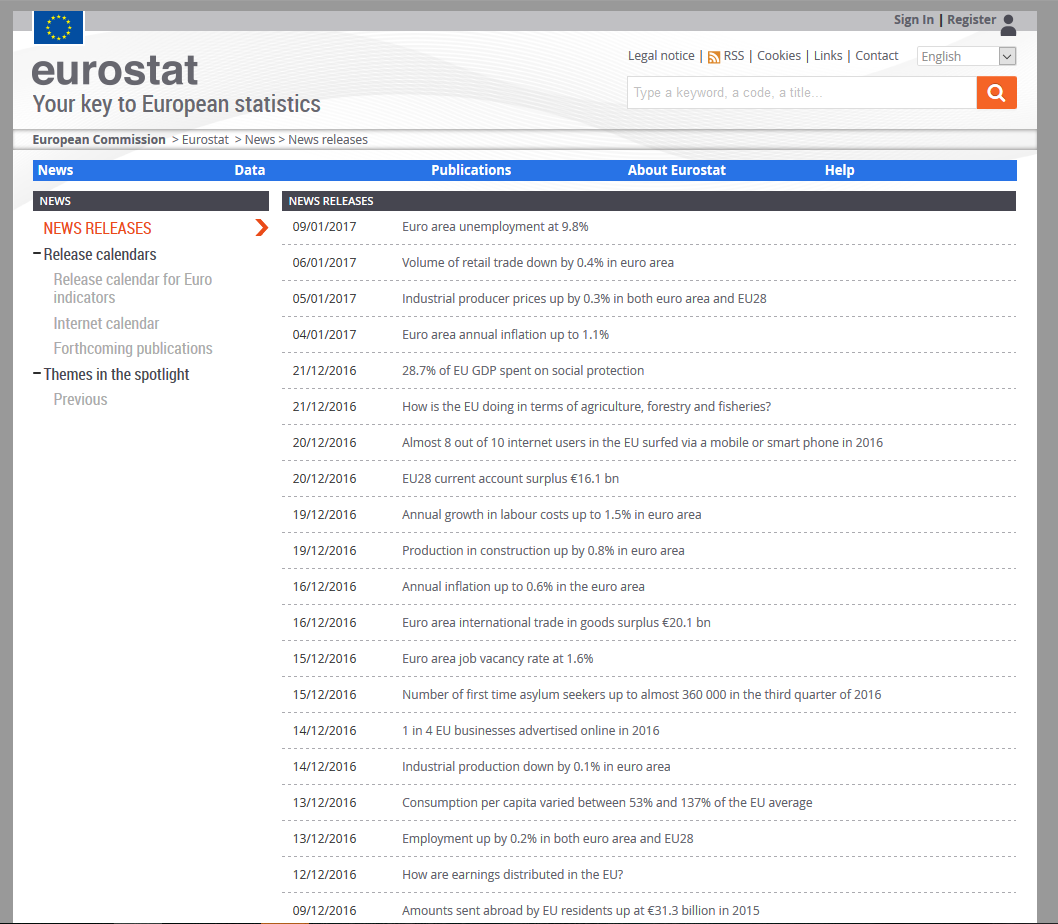Open 'Volume of retail trade down by 0.4%' release
The image size is (1058, 924).
point(538,263)
